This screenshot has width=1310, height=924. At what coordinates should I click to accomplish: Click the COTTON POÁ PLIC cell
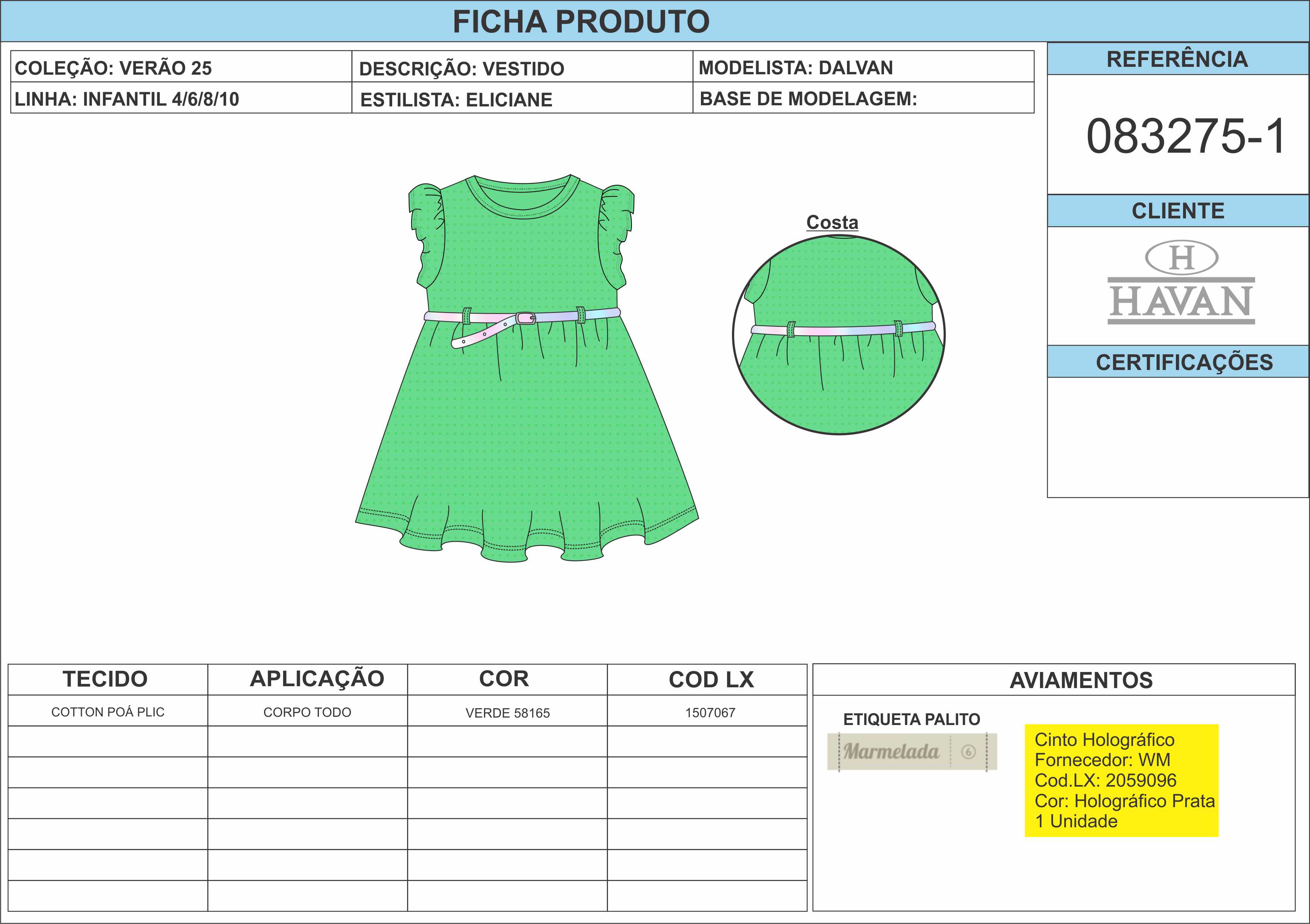pos(108,712)
